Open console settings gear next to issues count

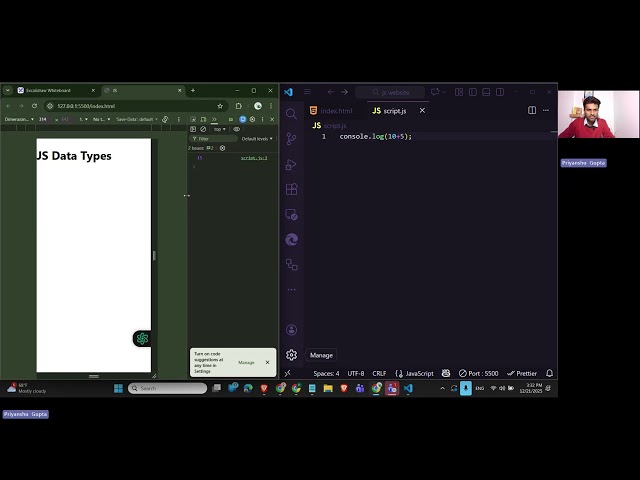[x=222, y=148]
